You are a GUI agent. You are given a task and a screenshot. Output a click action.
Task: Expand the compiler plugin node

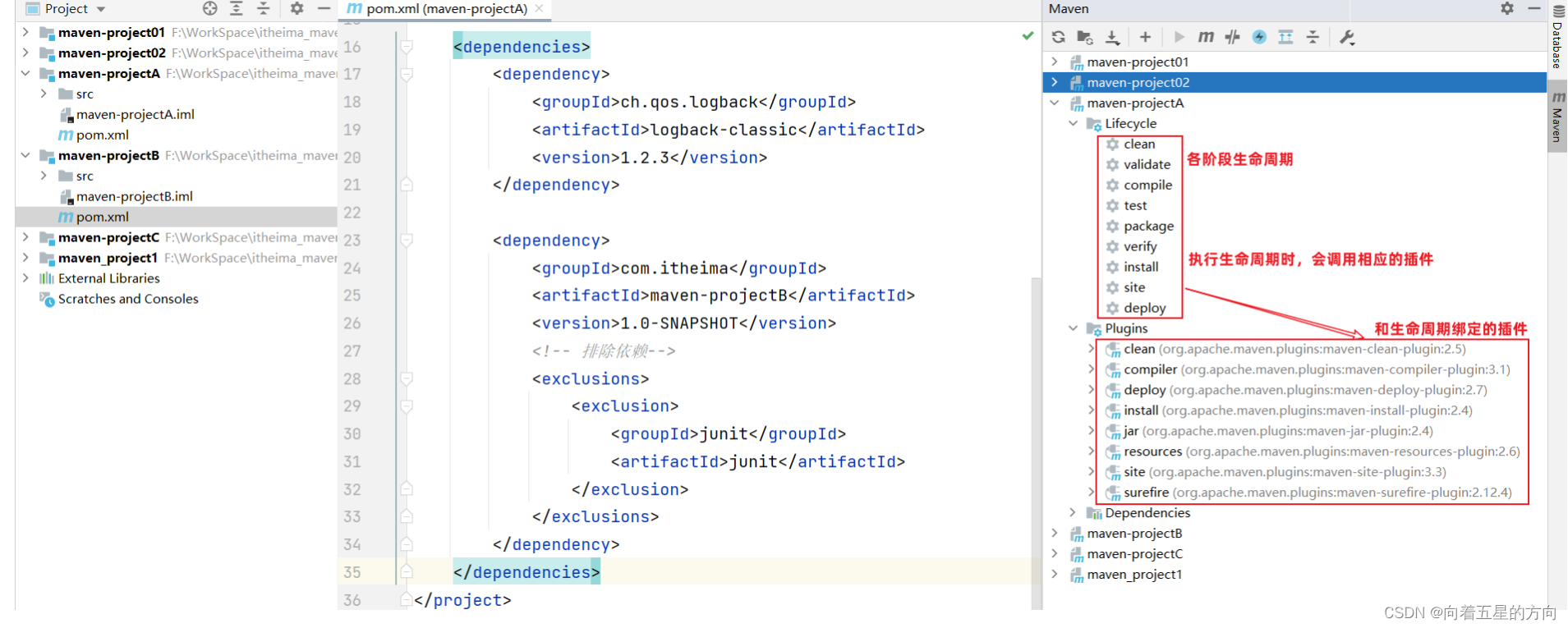tap(1091, 369)
